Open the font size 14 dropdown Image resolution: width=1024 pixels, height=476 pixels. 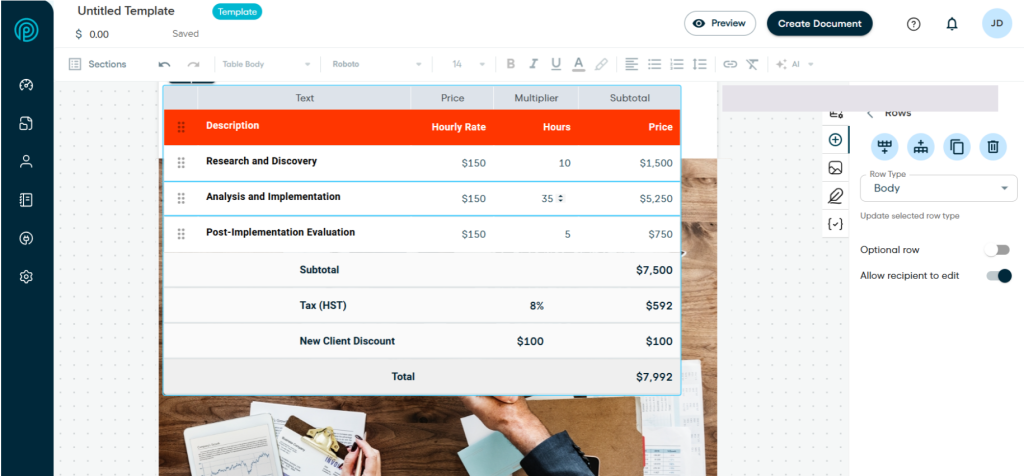468,64
